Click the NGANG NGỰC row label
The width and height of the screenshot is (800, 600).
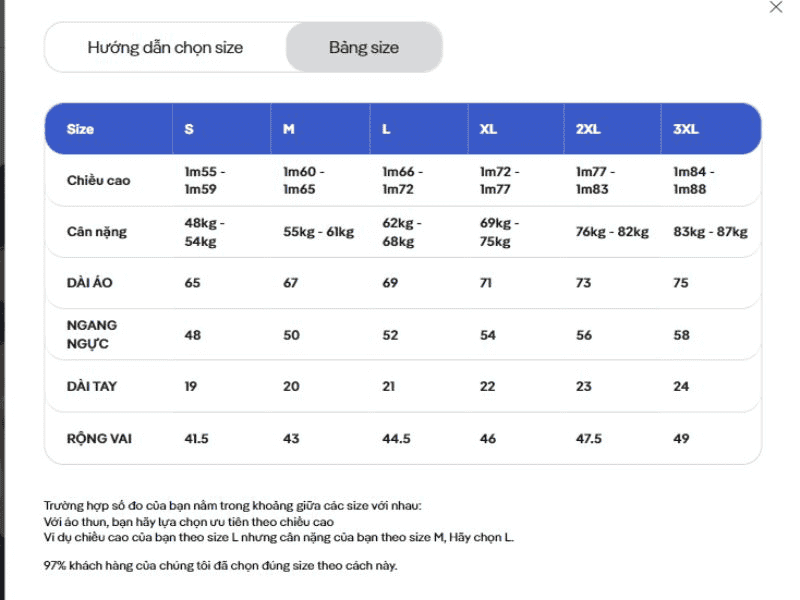point(92,335)
